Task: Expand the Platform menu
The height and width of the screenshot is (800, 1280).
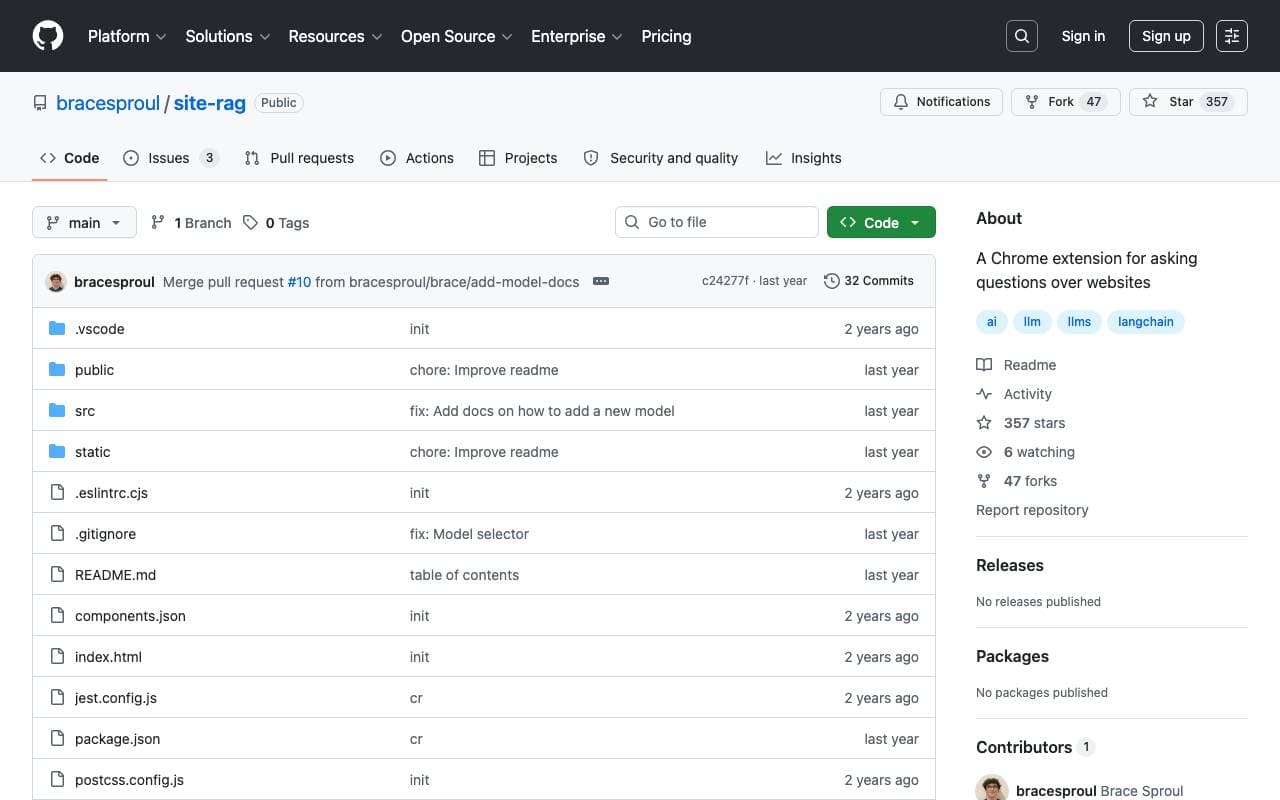Action: click(127, 36)
